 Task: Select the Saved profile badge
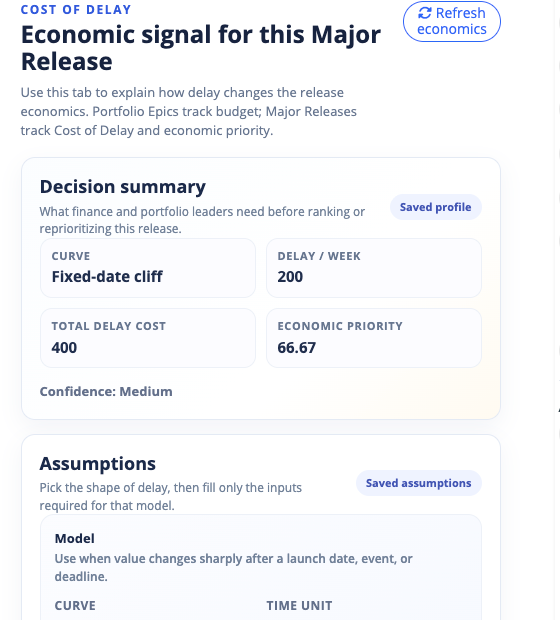(435, 207)
